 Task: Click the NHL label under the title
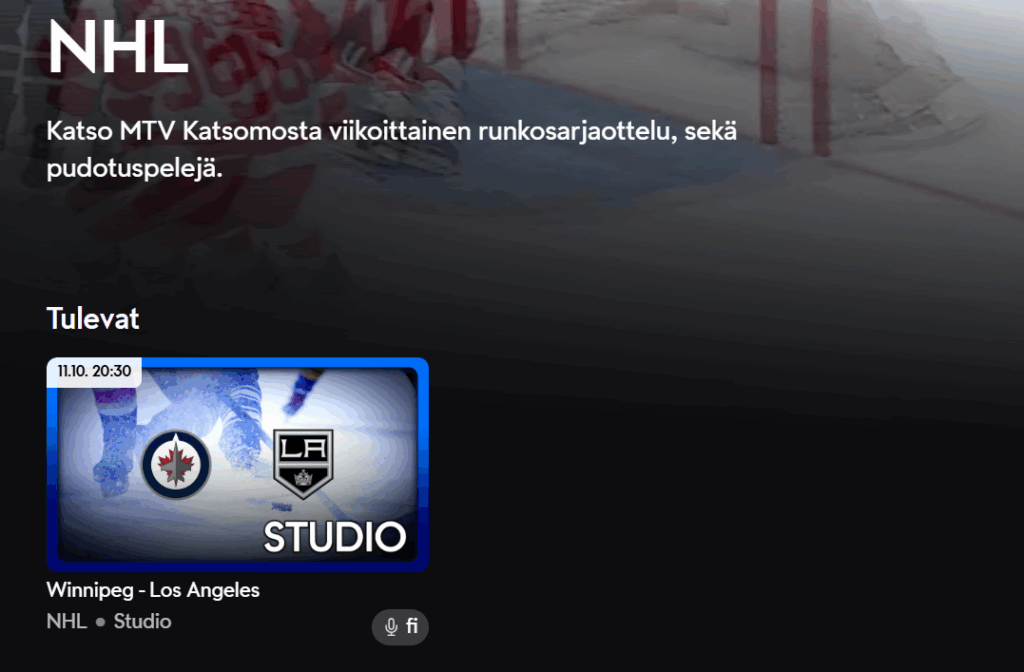pos(67,621)
